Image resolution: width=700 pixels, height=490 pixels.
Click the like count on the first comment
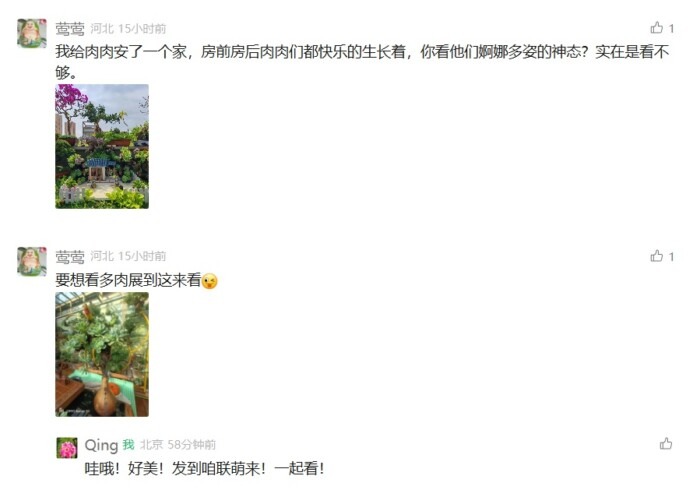671,29
